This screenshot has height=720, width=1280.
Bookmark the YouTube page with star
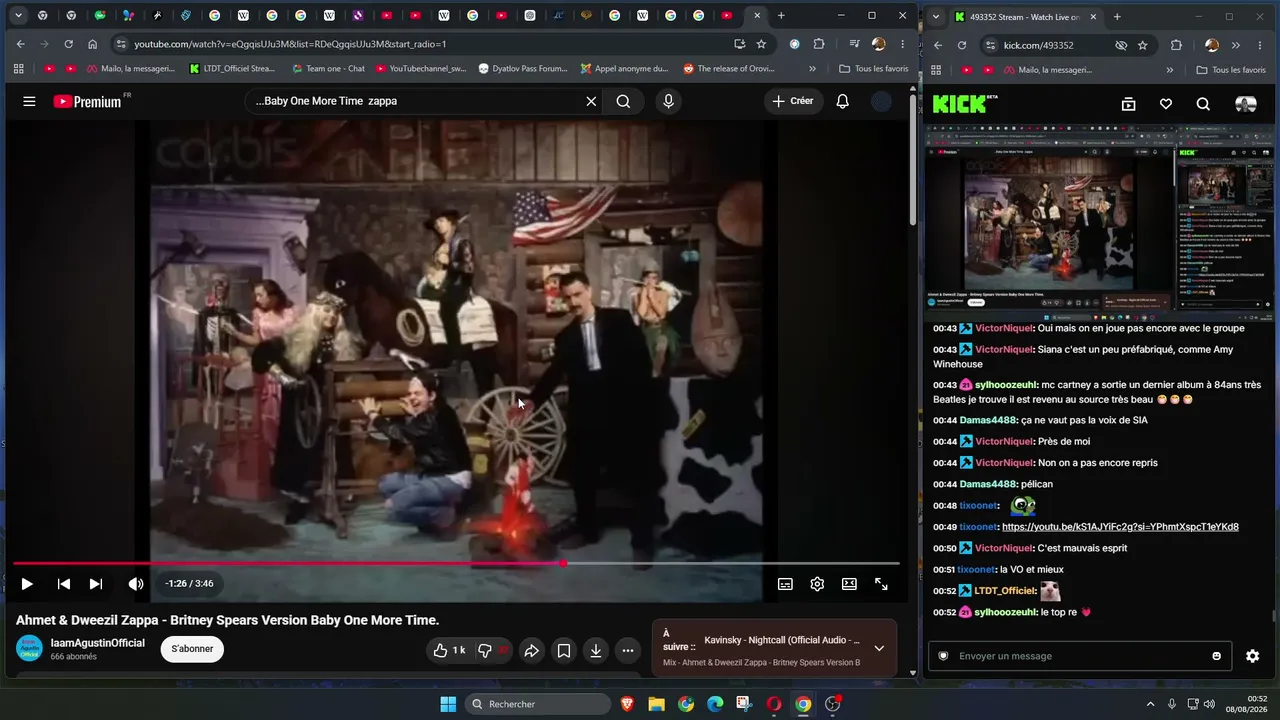click(761, 44)
